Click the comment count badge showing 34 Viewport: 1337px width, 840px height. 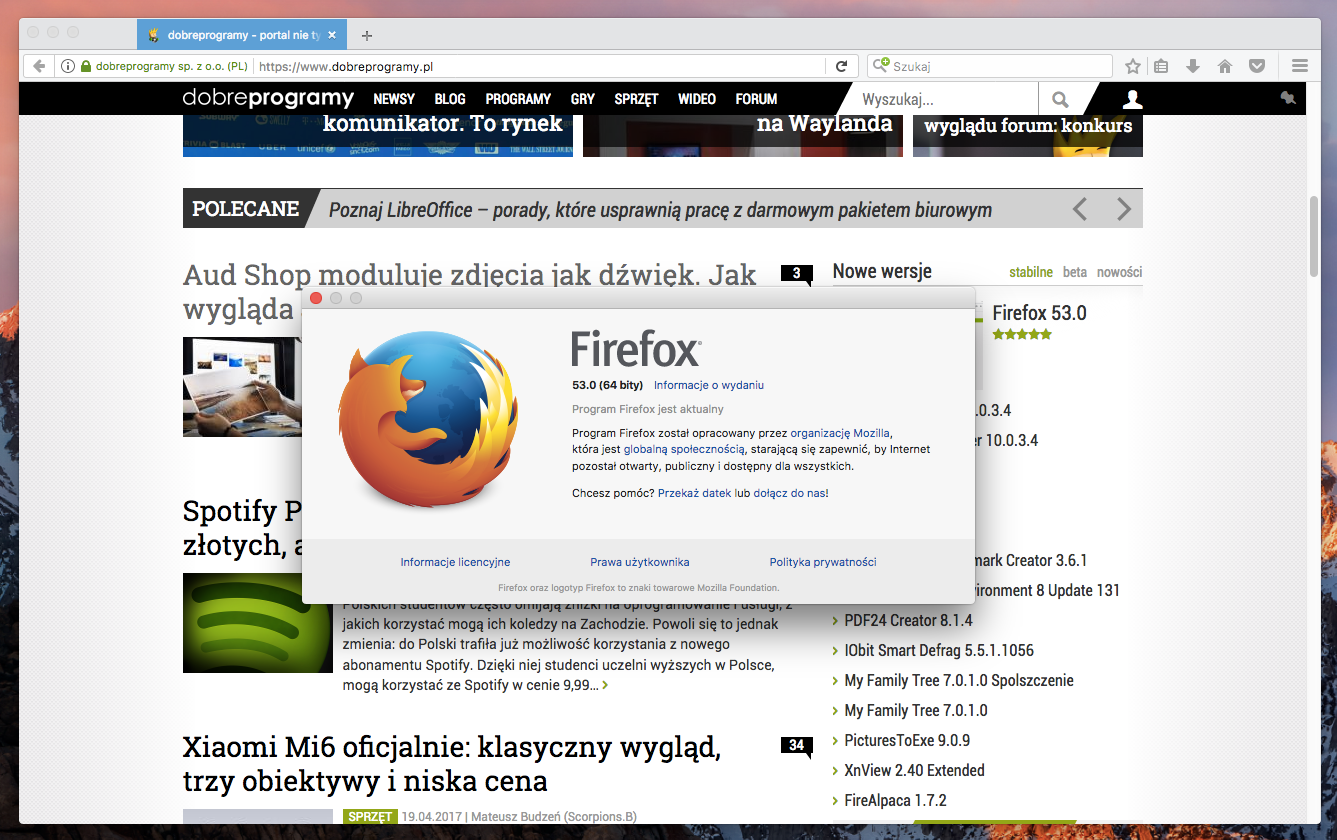[x=796, y=746]
